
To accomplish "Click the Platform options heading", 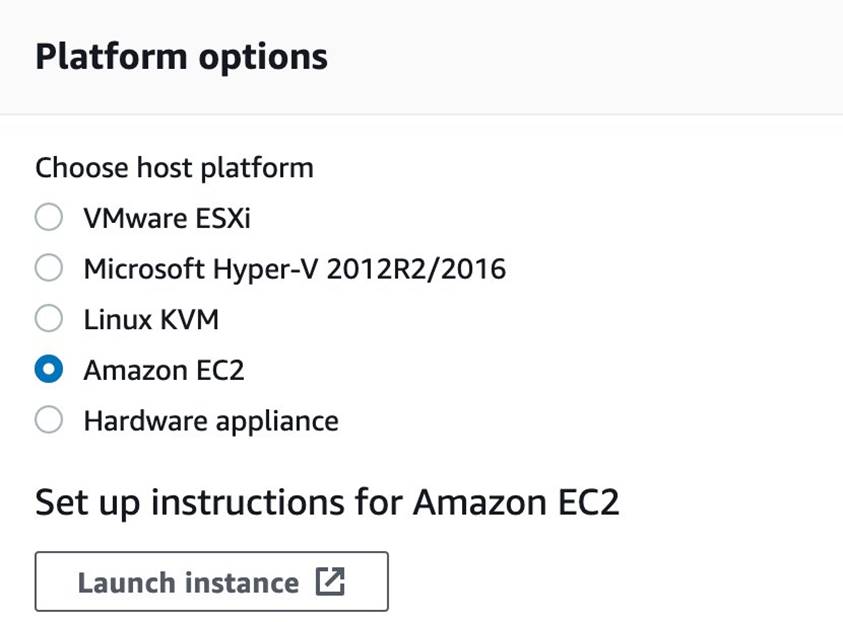I will 181,57.
